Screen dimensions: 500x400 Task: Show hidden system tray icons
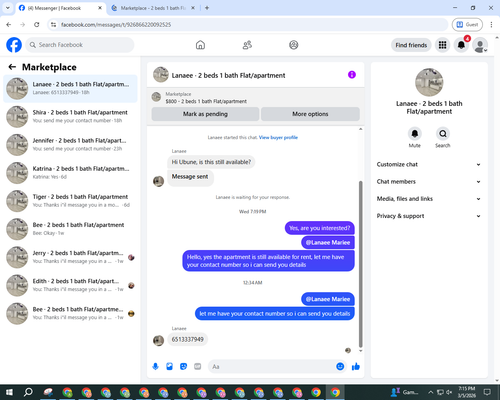click(430, 392)
